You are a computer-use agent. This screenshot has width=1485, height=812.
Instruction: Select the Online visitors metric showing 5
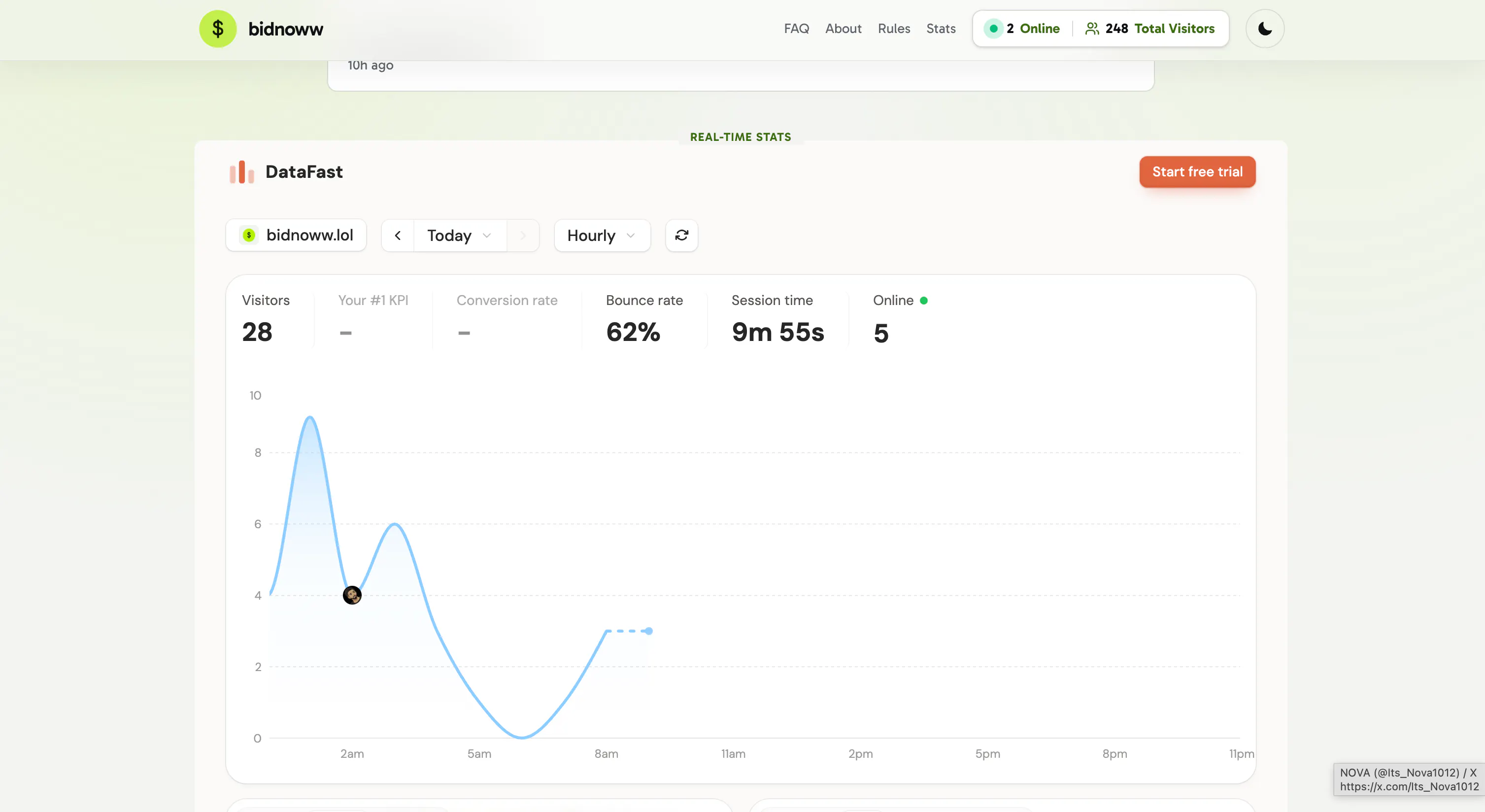(900, 319)
